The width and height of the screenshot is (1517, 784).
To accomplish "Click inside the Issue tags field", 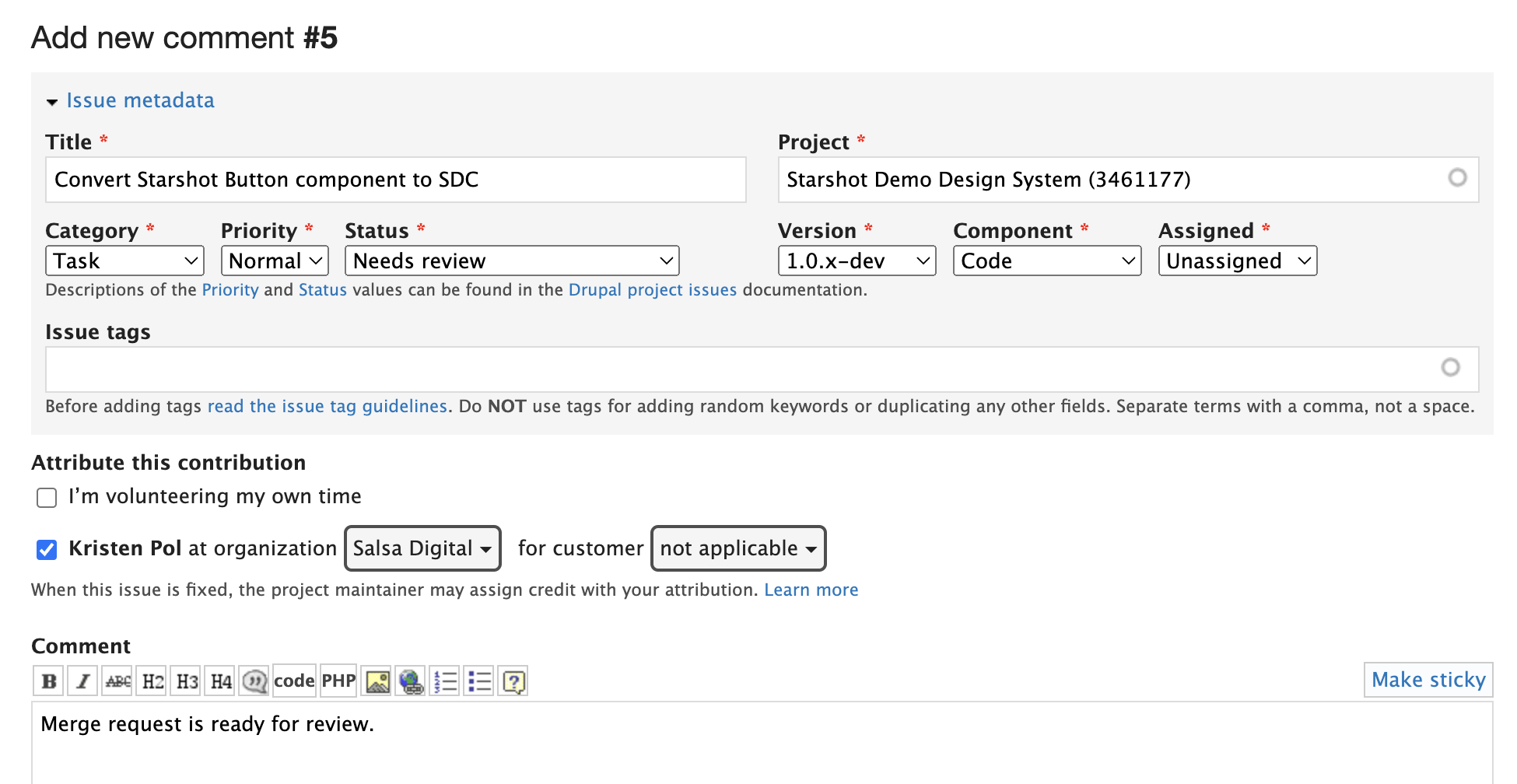I will 700,369.
